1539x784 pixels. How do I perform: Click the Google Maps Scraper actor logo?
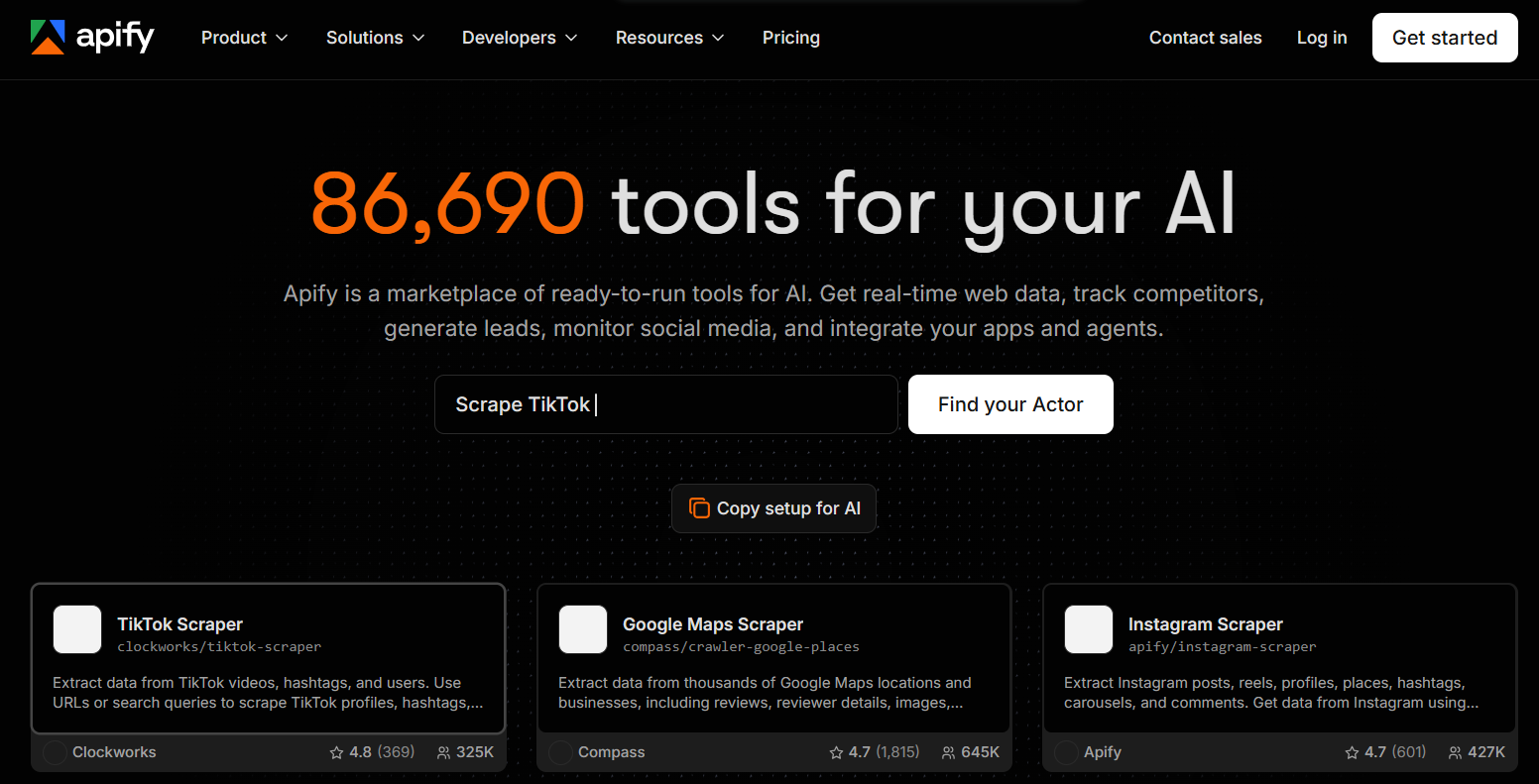[x=583, y=629]
